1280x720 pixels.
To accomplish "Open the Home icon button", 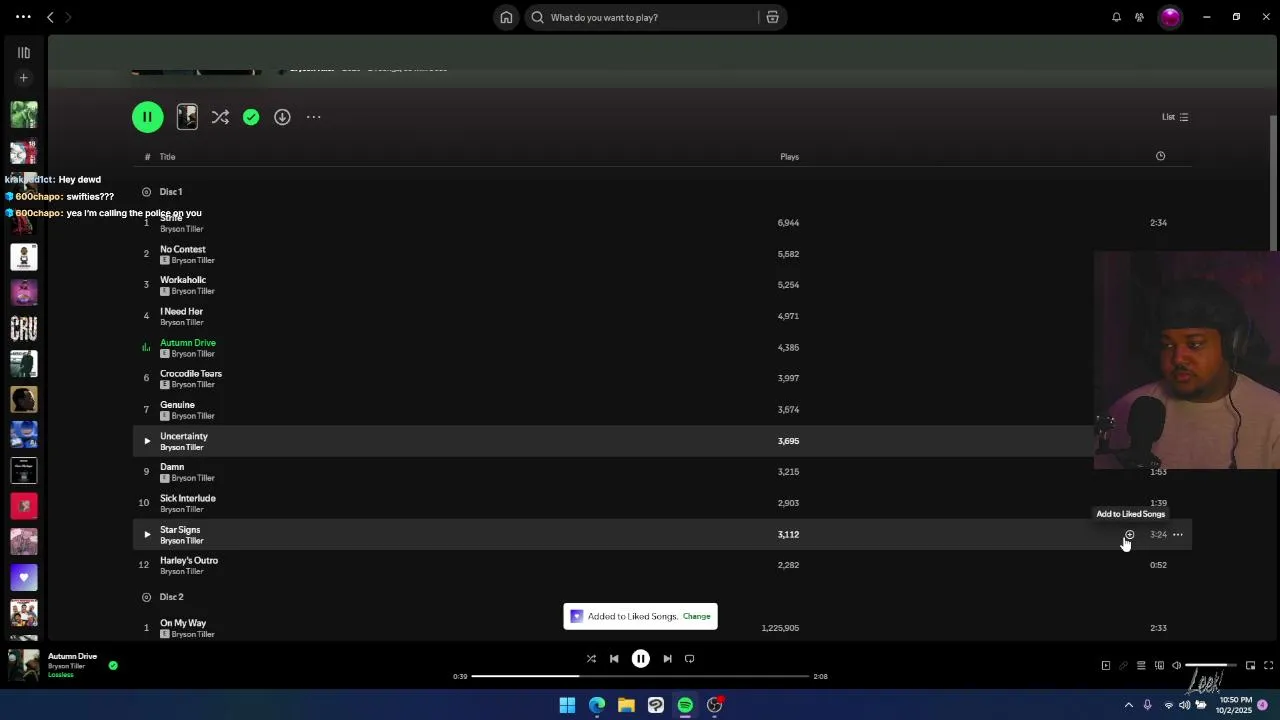I will (506, 17).
